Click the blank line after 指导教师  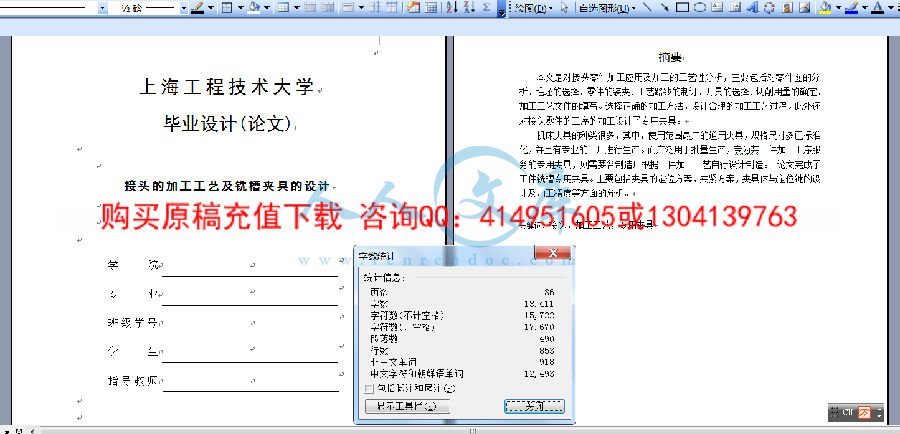250,385
